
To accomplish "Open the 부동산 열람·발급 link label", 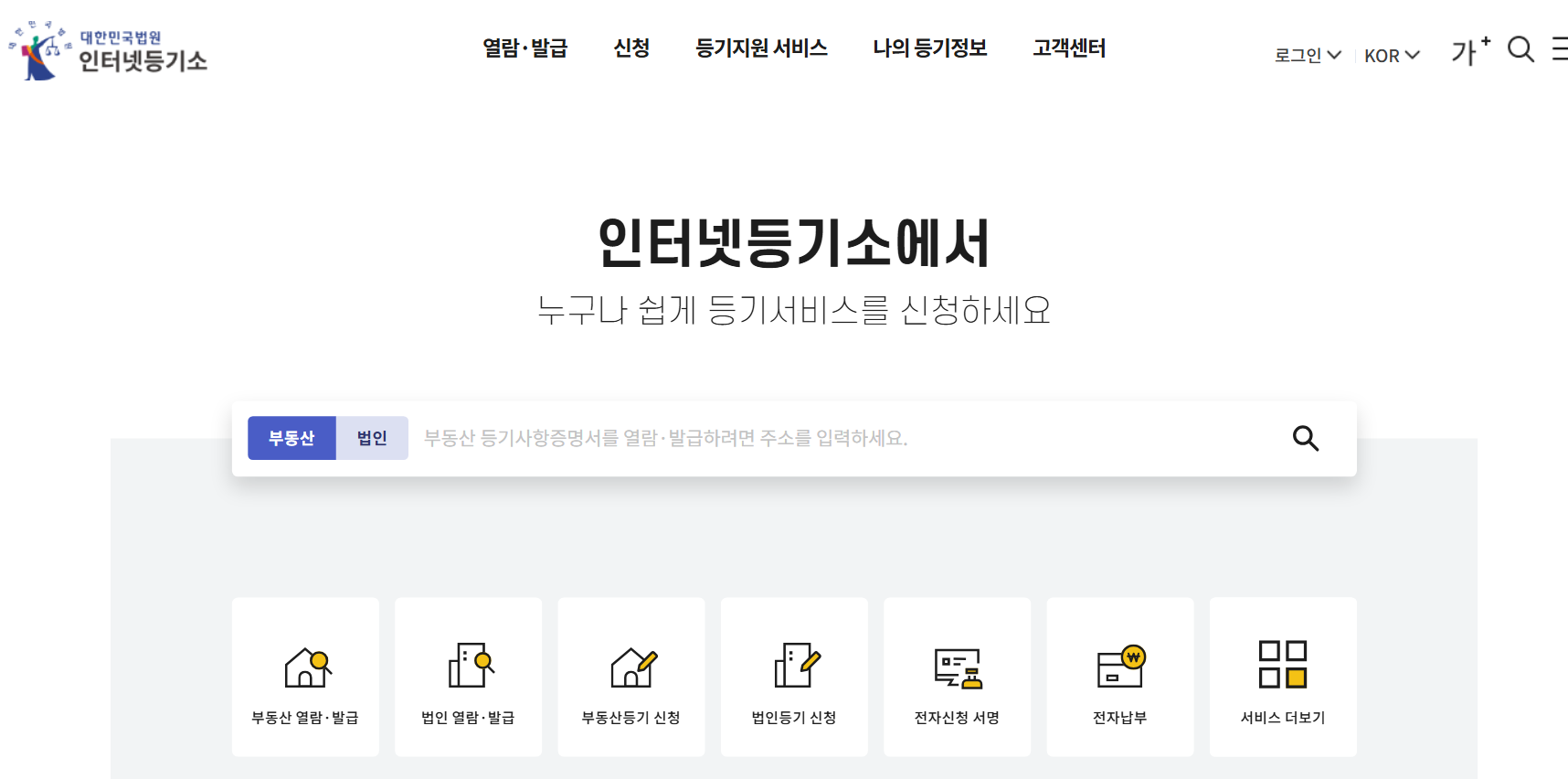I will click(305, 718).
